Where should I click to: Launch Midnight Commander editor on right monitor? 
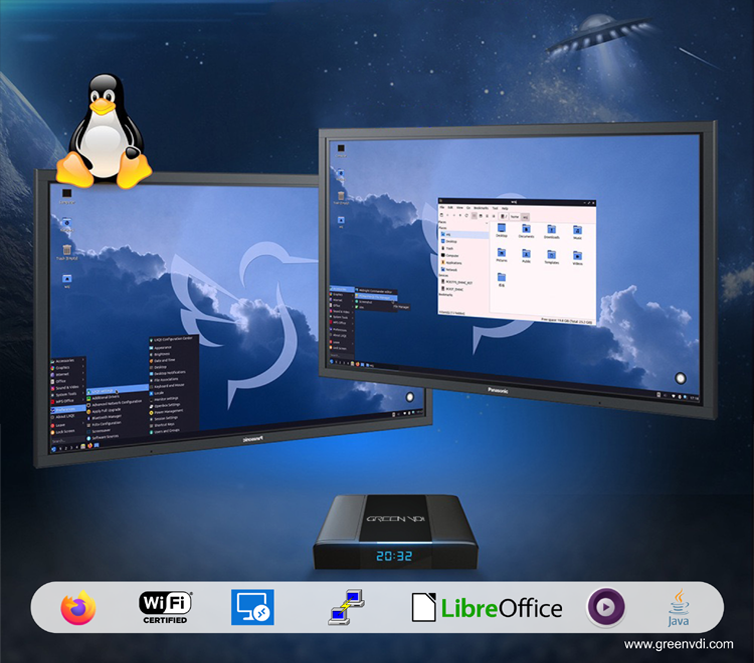click(376, 291)
